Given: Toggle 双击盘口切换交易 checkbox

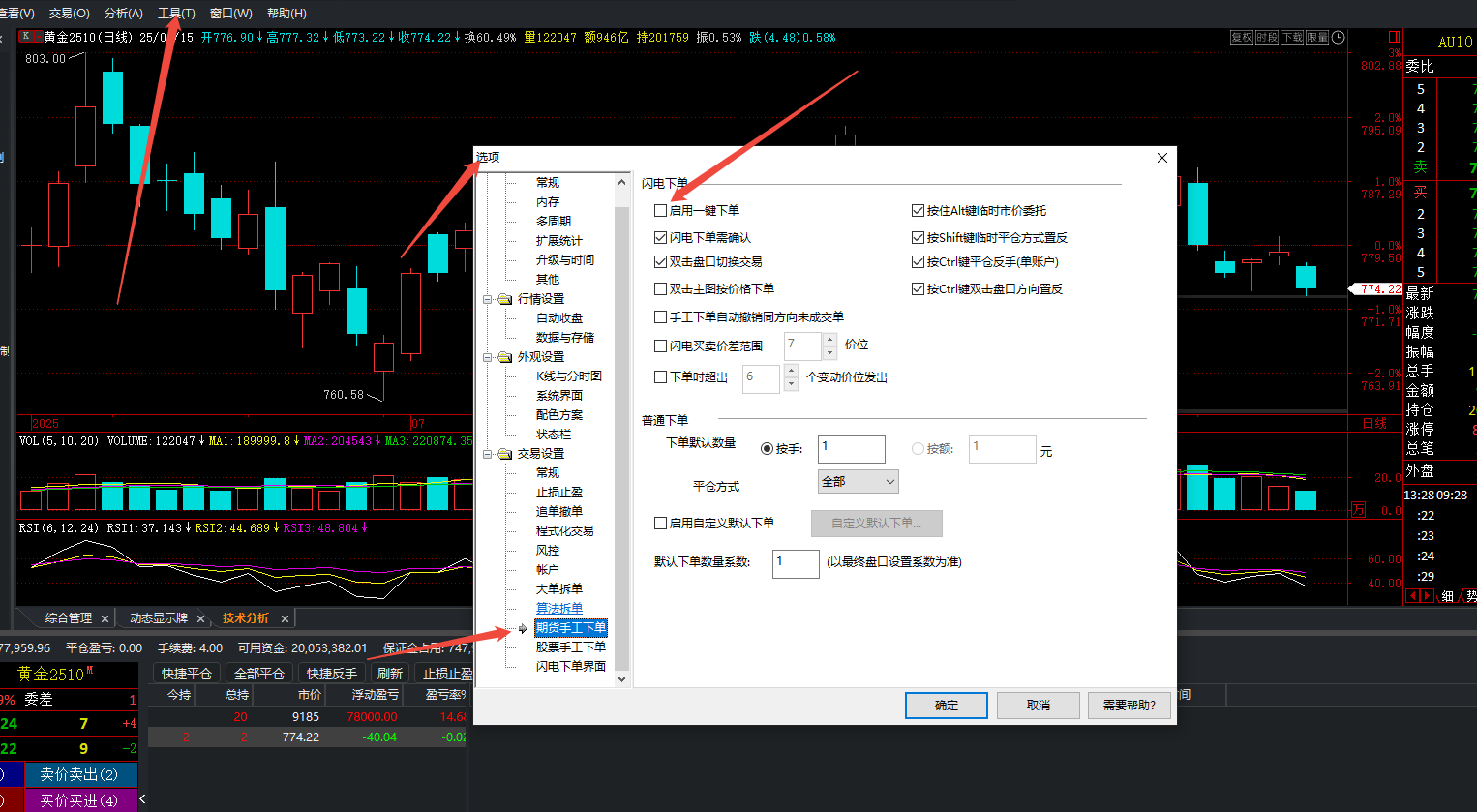Looking at the screenshot, I should [x=661, y=262].
